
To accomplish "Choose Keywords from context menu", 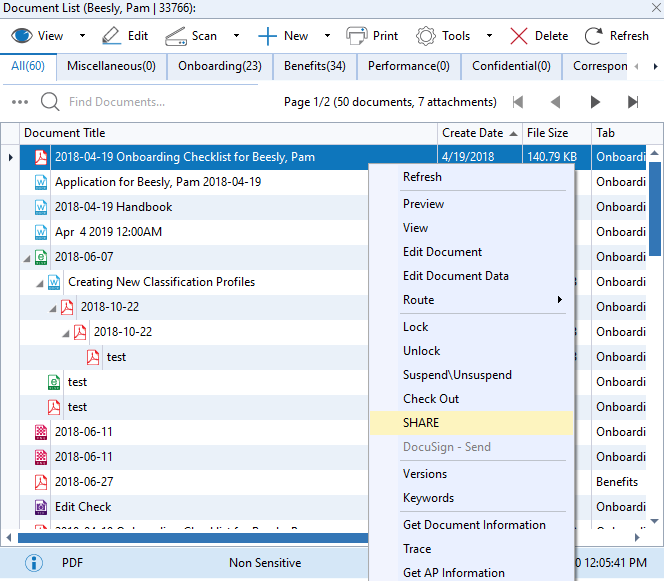I will pos(471,498).
